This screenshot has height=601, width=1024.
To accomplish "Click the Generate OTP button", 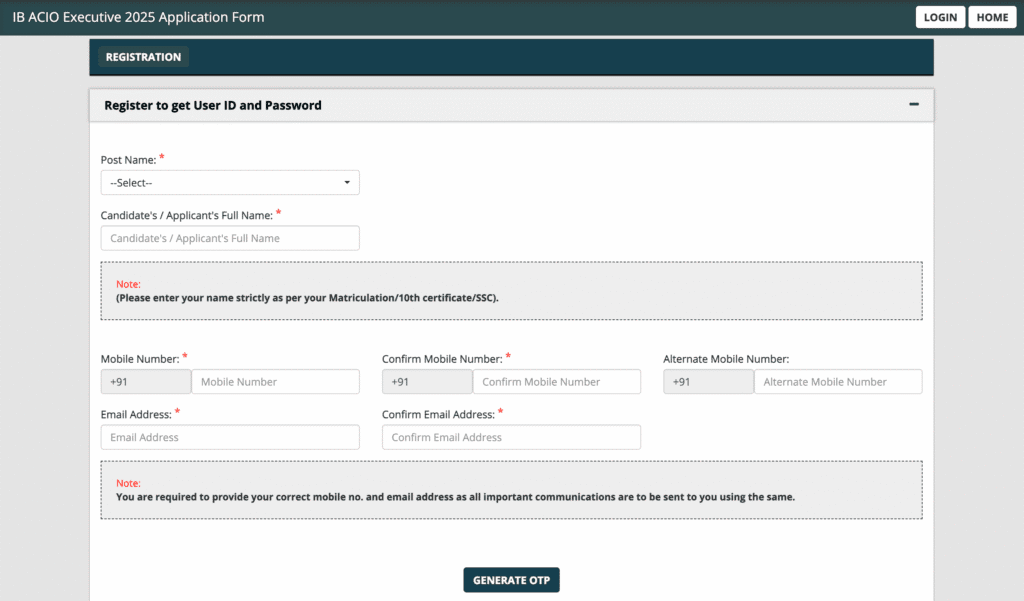I will point(511,580).
